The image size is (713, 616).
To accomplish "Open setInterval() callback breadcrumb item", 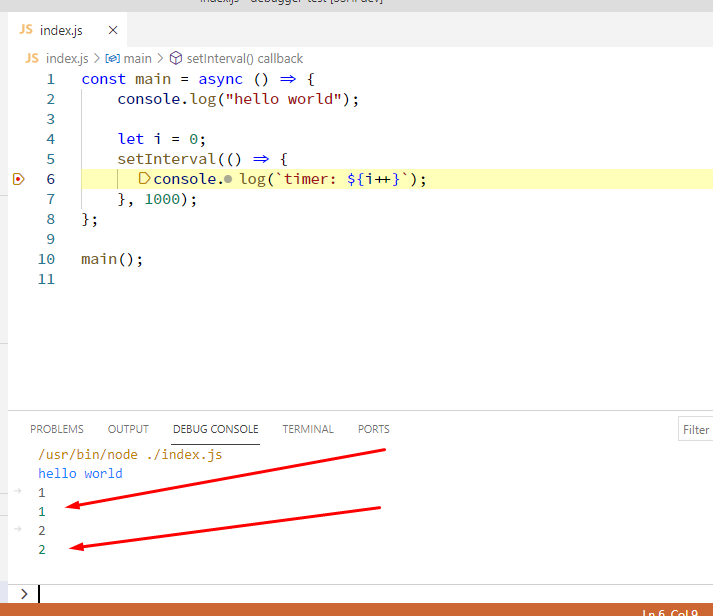I will coord(245,59).
